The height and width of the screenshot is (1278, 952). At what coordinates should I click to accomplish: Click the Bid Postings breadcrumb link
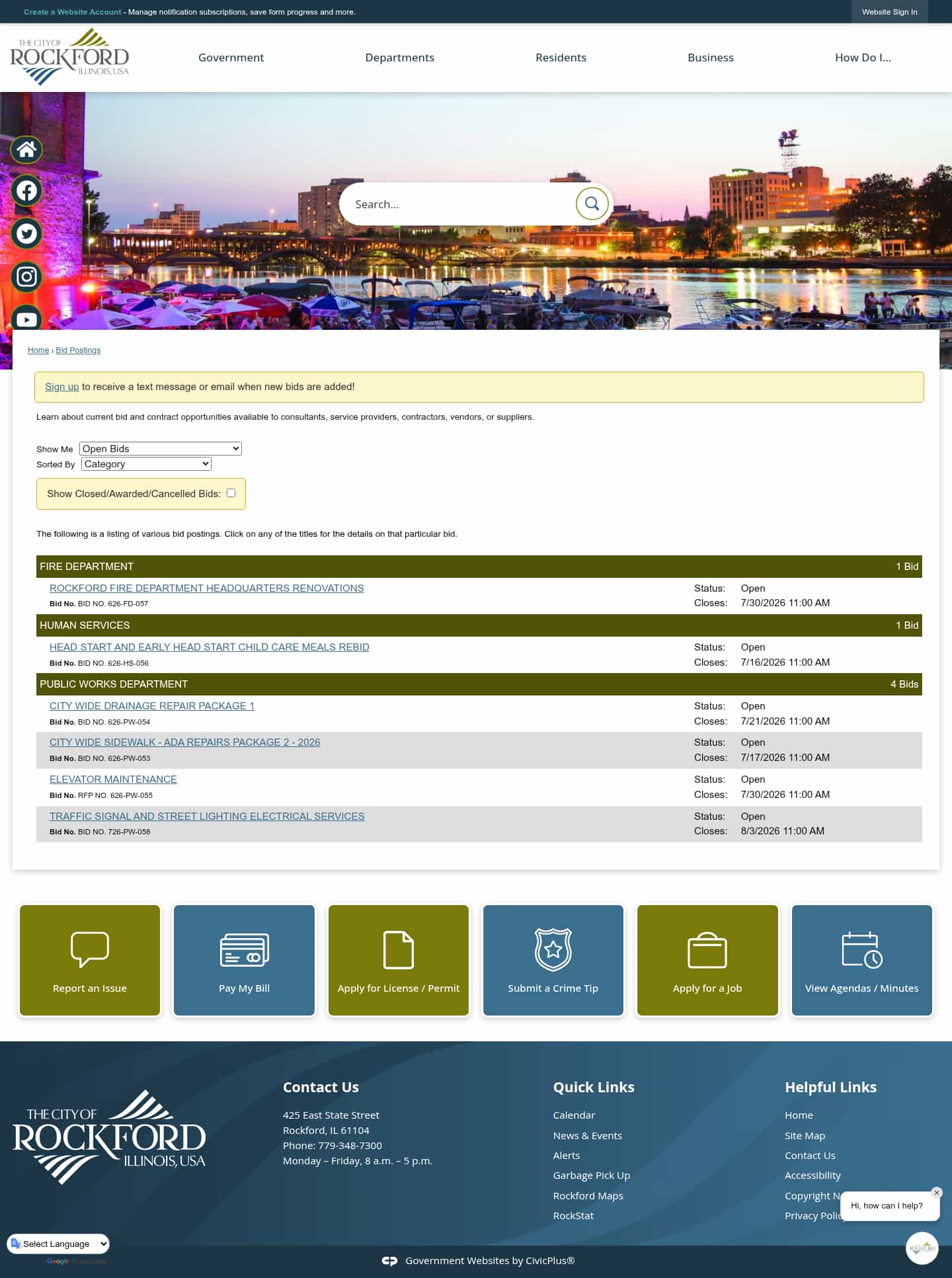pyautogui.click(x=78, y=350)
